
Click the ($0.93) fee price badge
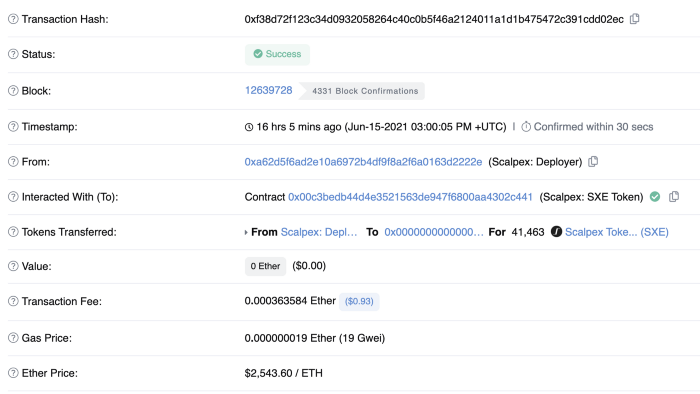pos(359,302)
